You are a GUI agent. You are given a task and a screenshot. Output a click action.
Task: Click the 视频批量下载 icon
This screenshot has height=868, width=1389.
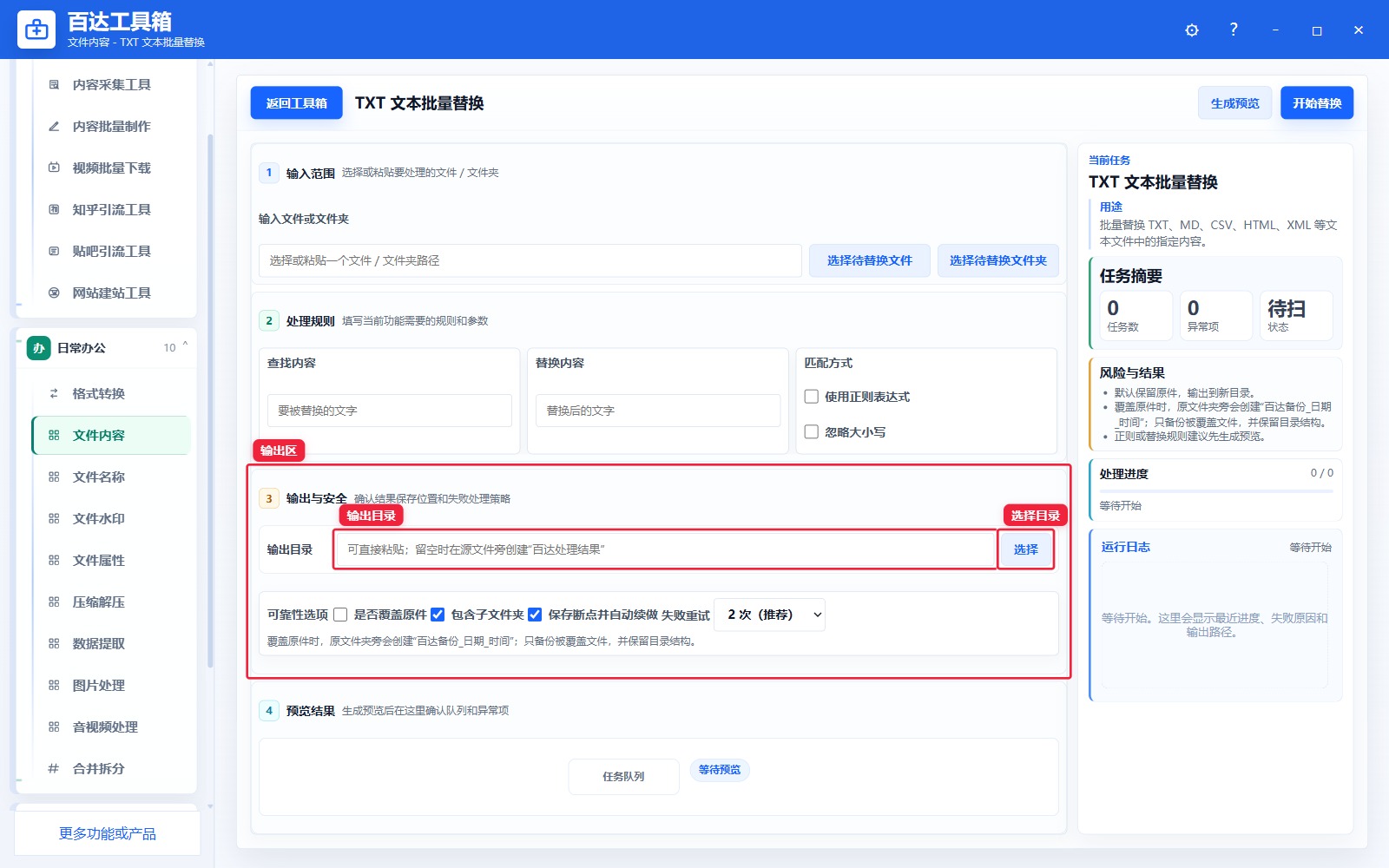tap(54, 168)
